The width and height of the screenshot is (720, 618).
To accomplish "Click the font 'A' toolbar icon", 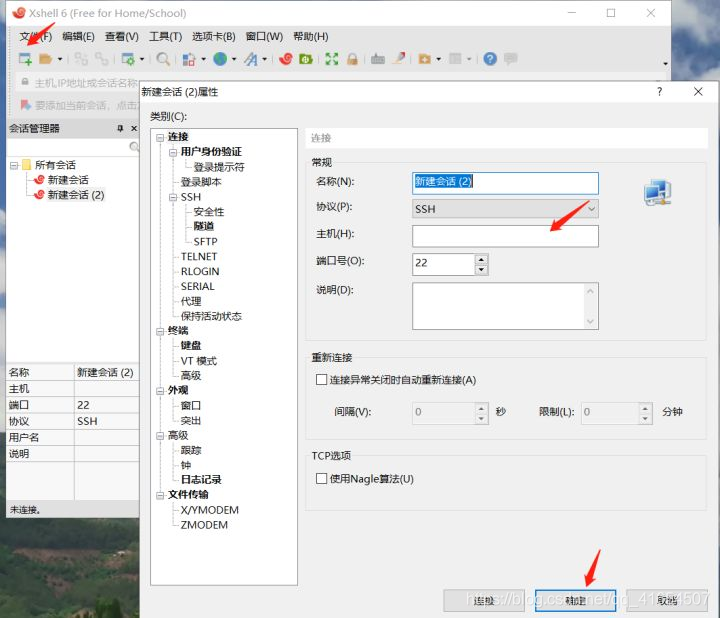I will coord(251,59).
